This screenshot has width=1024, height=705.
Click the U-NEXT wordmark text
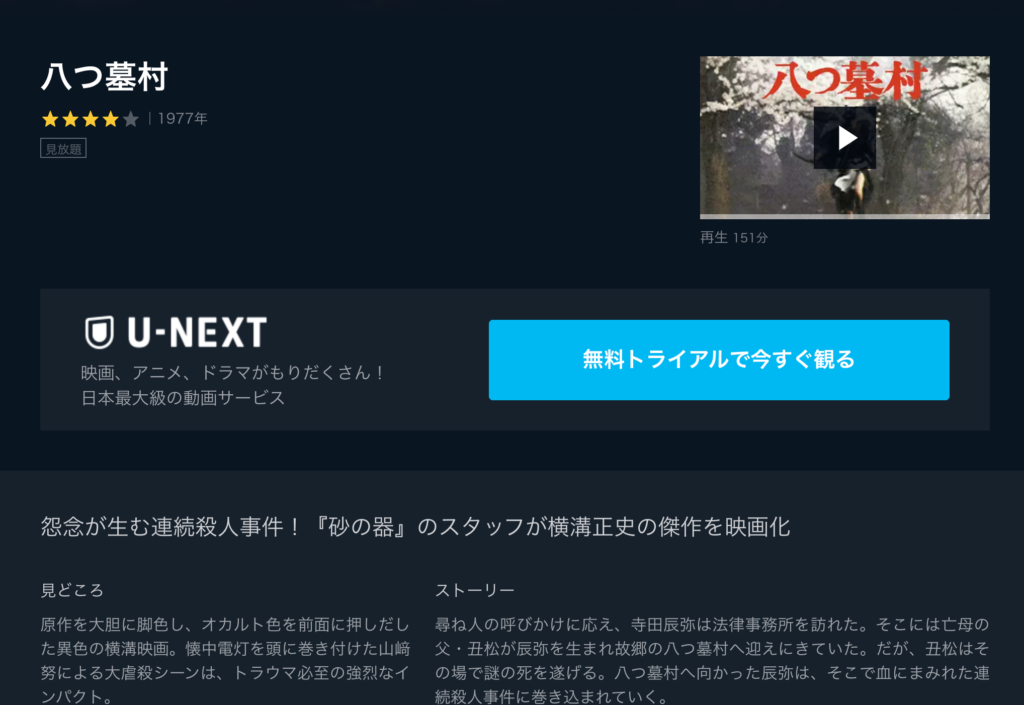click(197, 332)
